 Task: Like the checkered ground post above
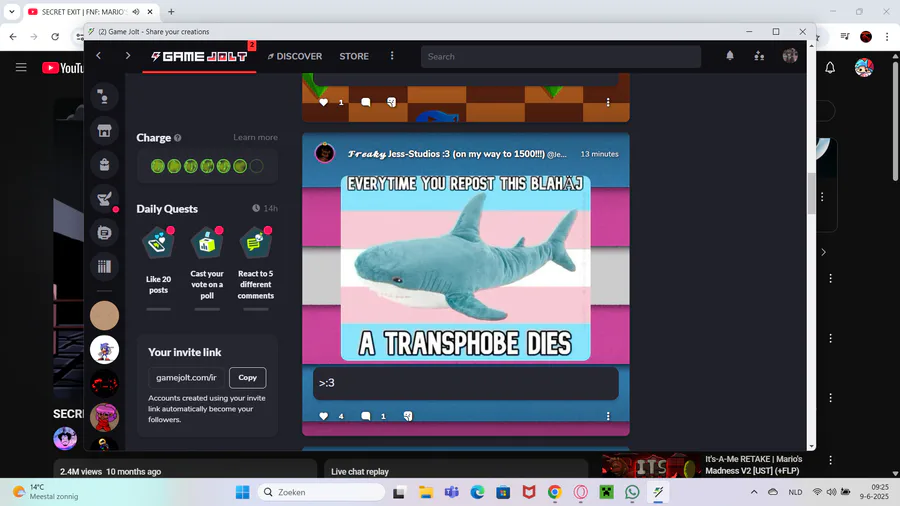pyautogui.click(x=324, y=102)
